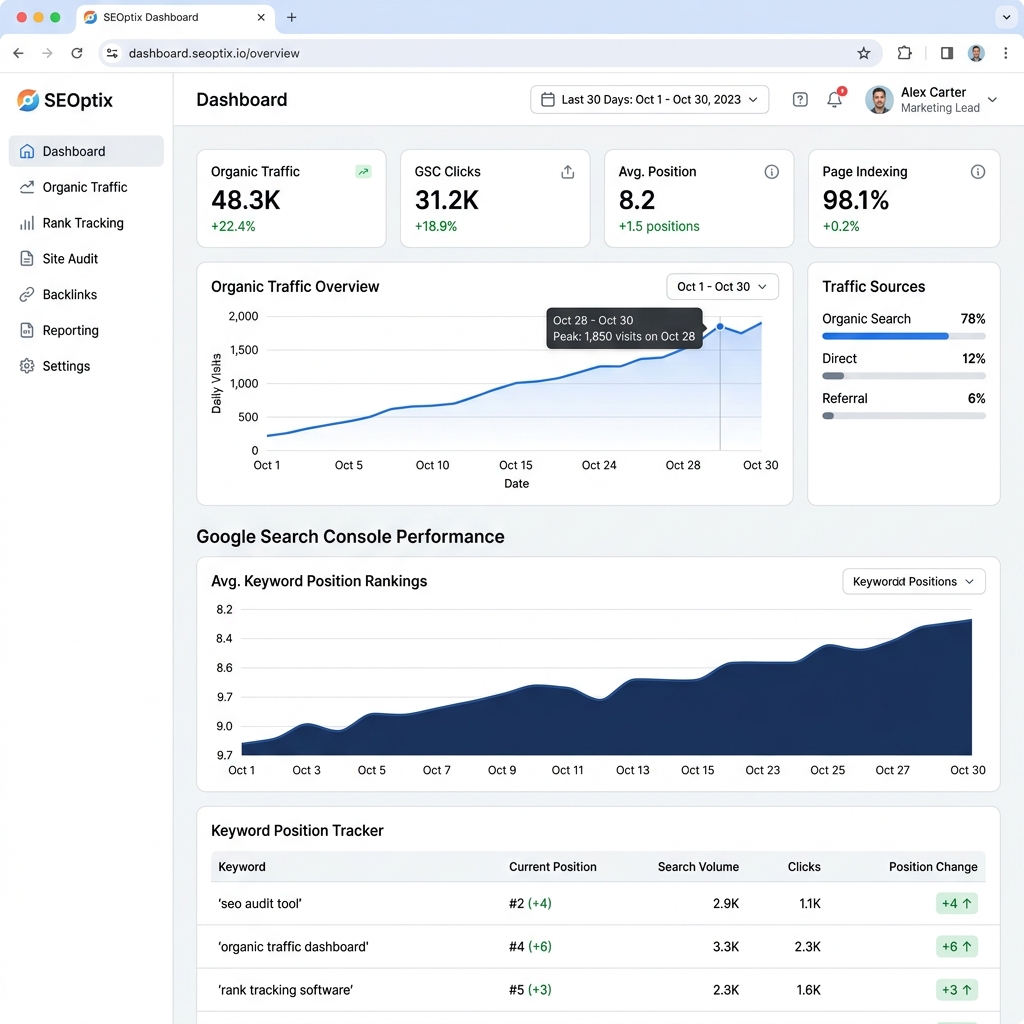This screenshot has width=1024, height=1024.
Task: Click the Site Audit document icon
Action: 27,259
